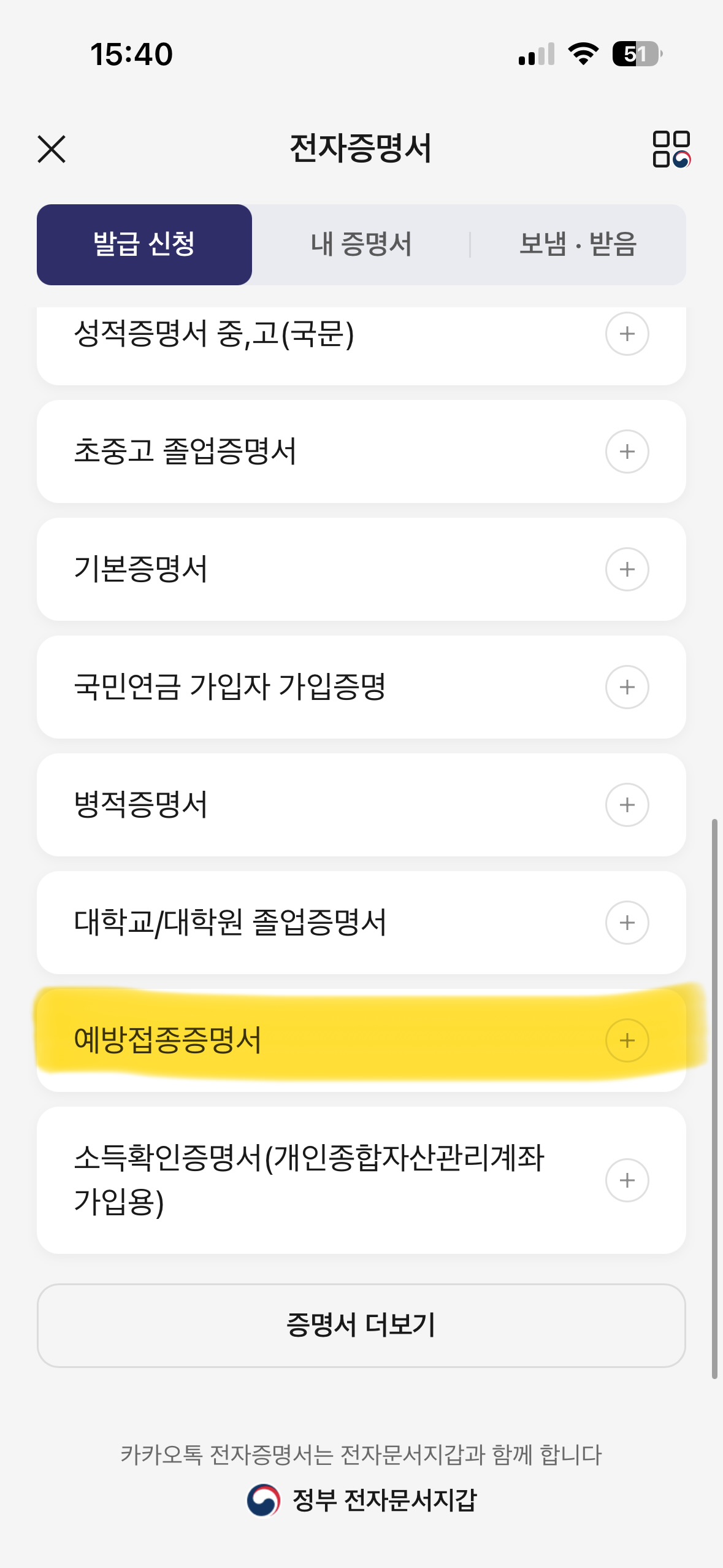
Task: Open the 보냄 · 받음 tab
Action: [578, 245]
